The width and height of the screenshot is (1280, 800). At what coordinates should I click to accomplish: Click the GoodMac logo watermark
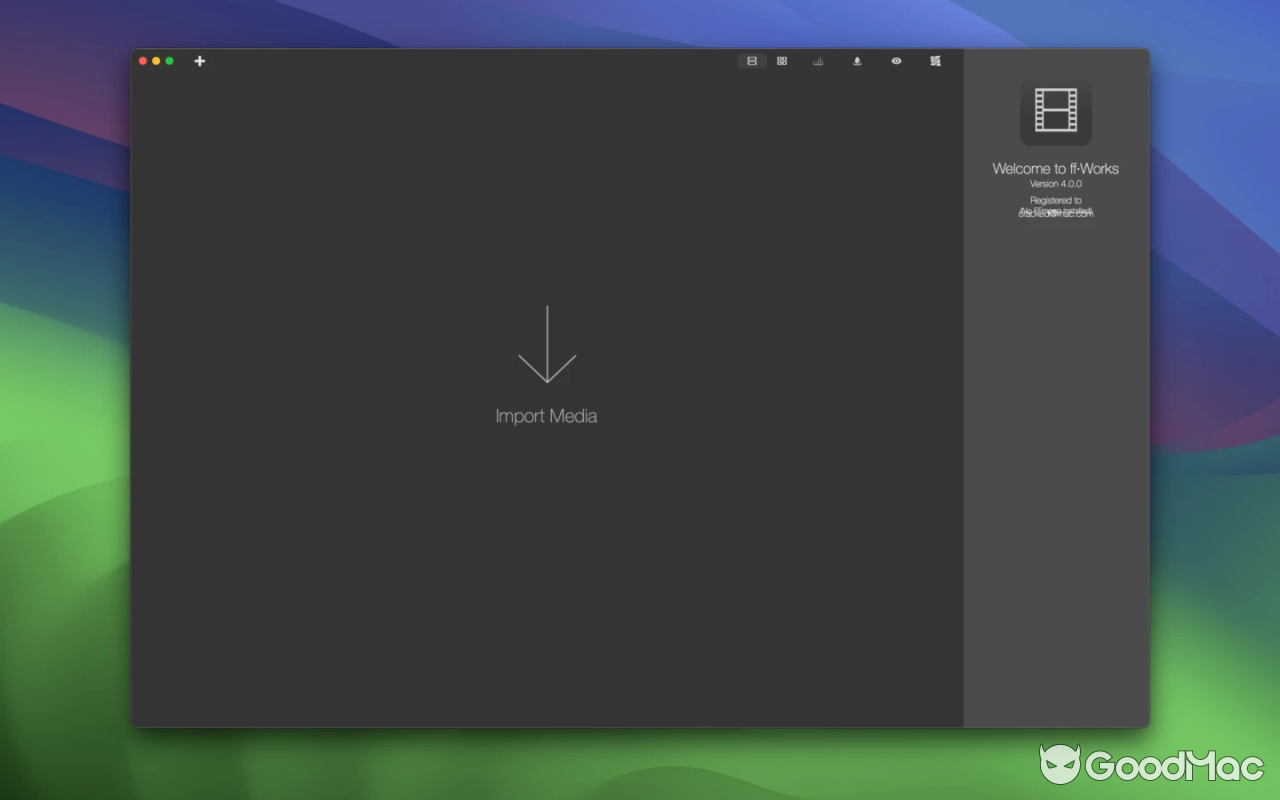point(1150,766)
